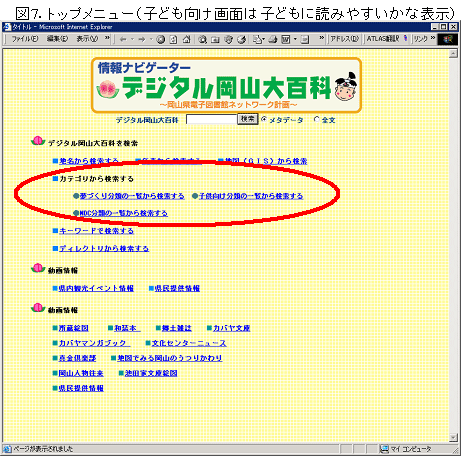Open the History toolbar icon

point(241,39)
